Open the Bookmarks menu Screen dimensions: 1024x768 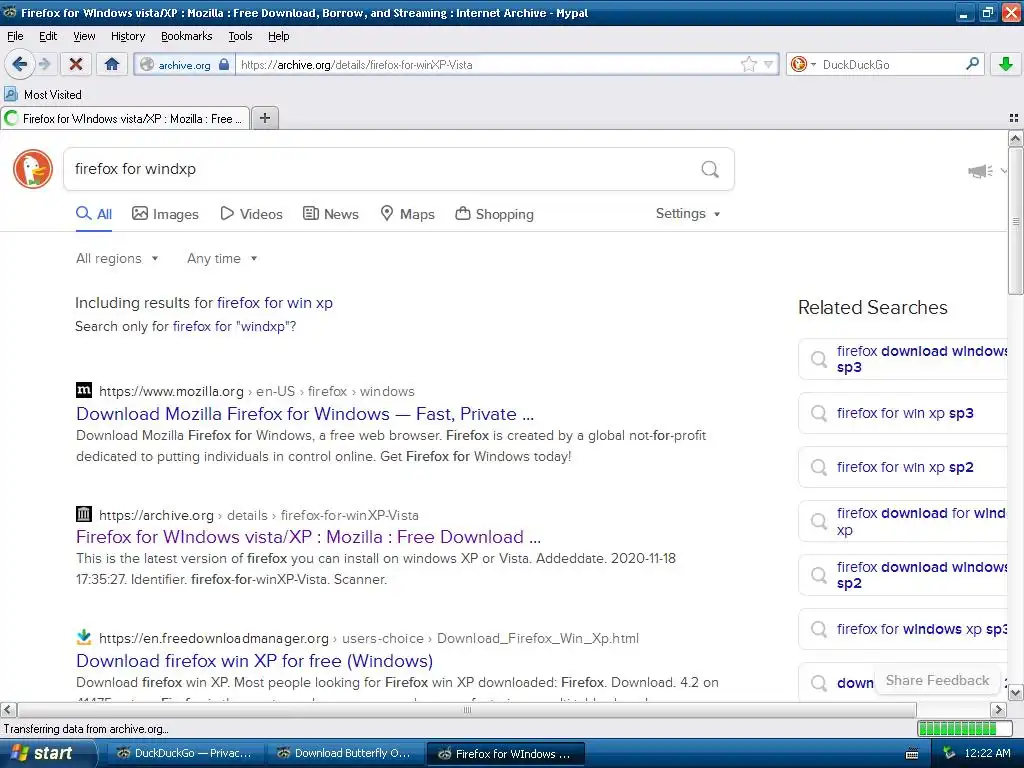click(186, 36)
